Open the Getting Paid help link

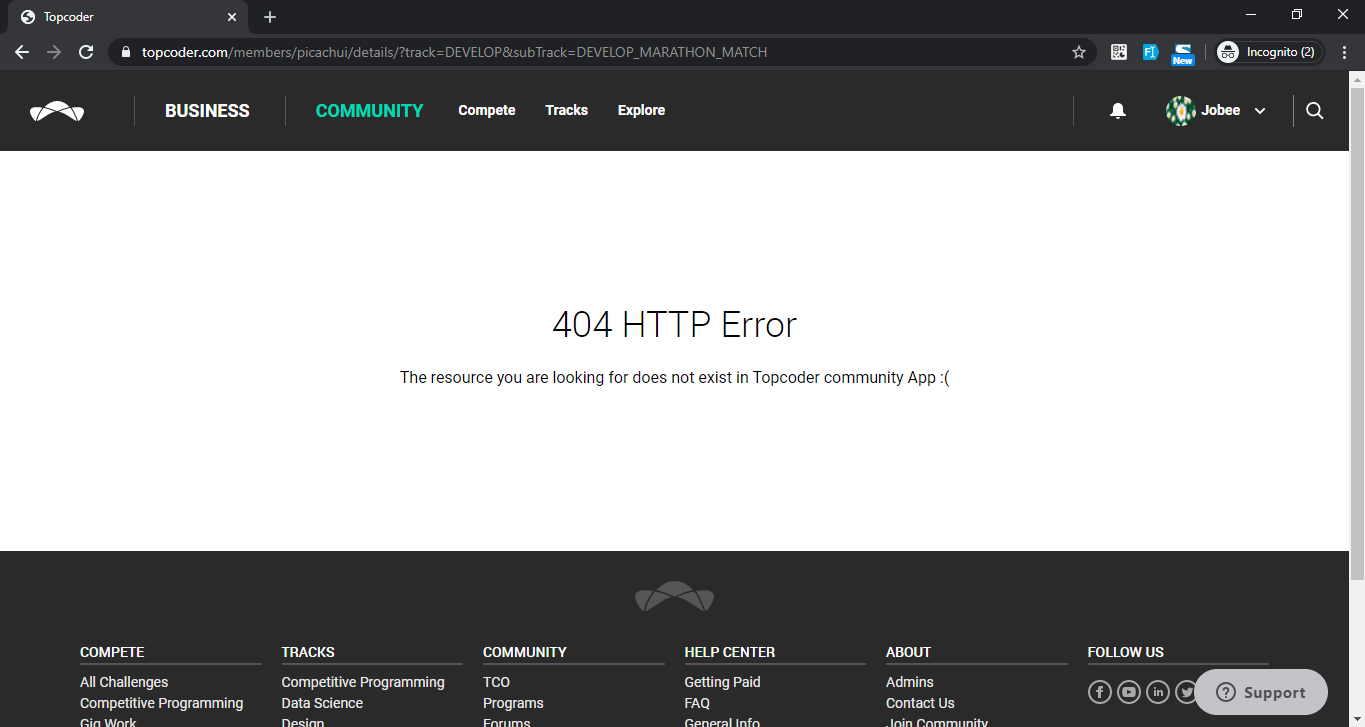(722, 681)
